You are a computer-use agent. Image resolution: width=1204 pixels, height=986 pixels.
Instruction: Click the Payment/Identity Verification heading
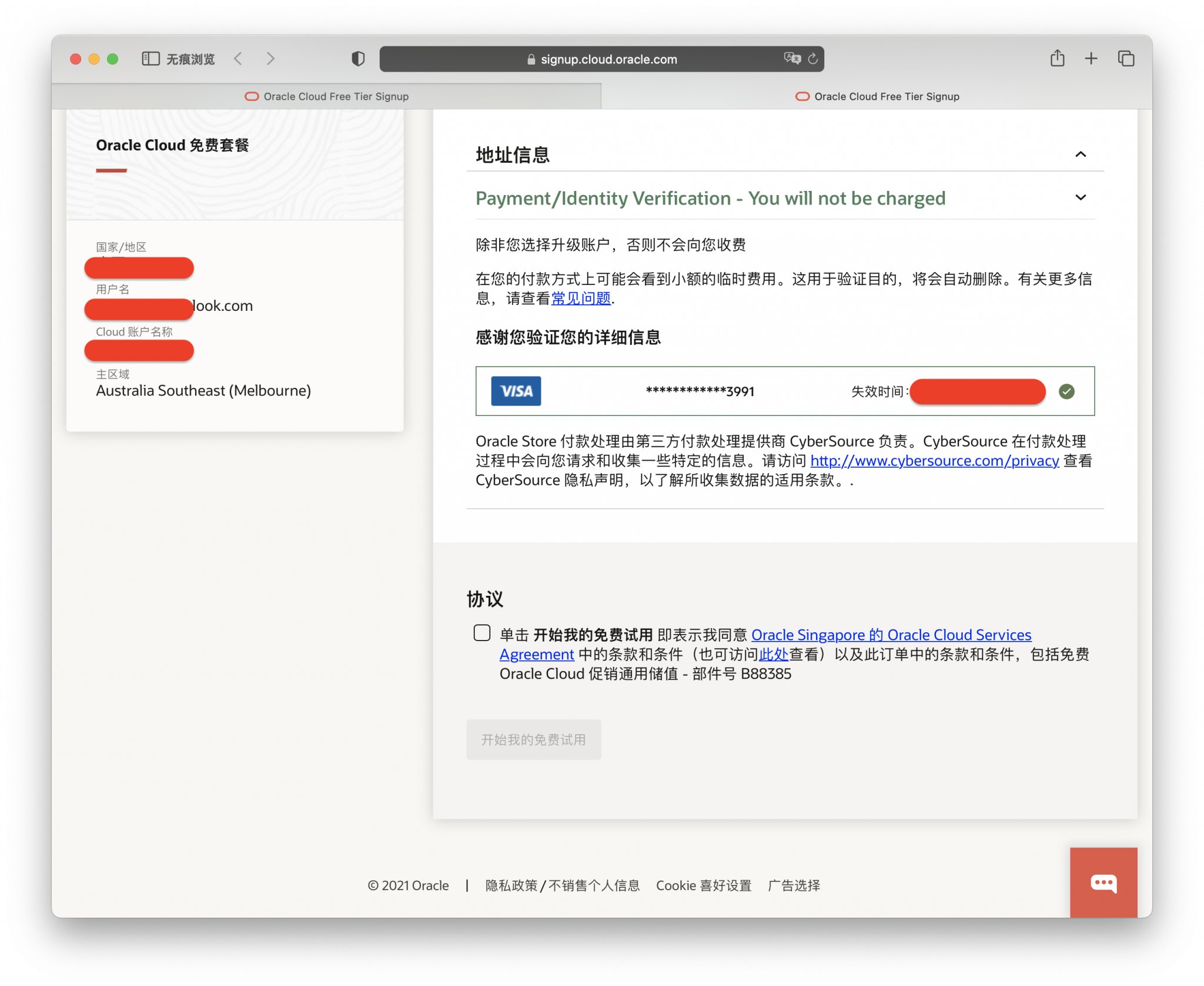pos(710,198)
